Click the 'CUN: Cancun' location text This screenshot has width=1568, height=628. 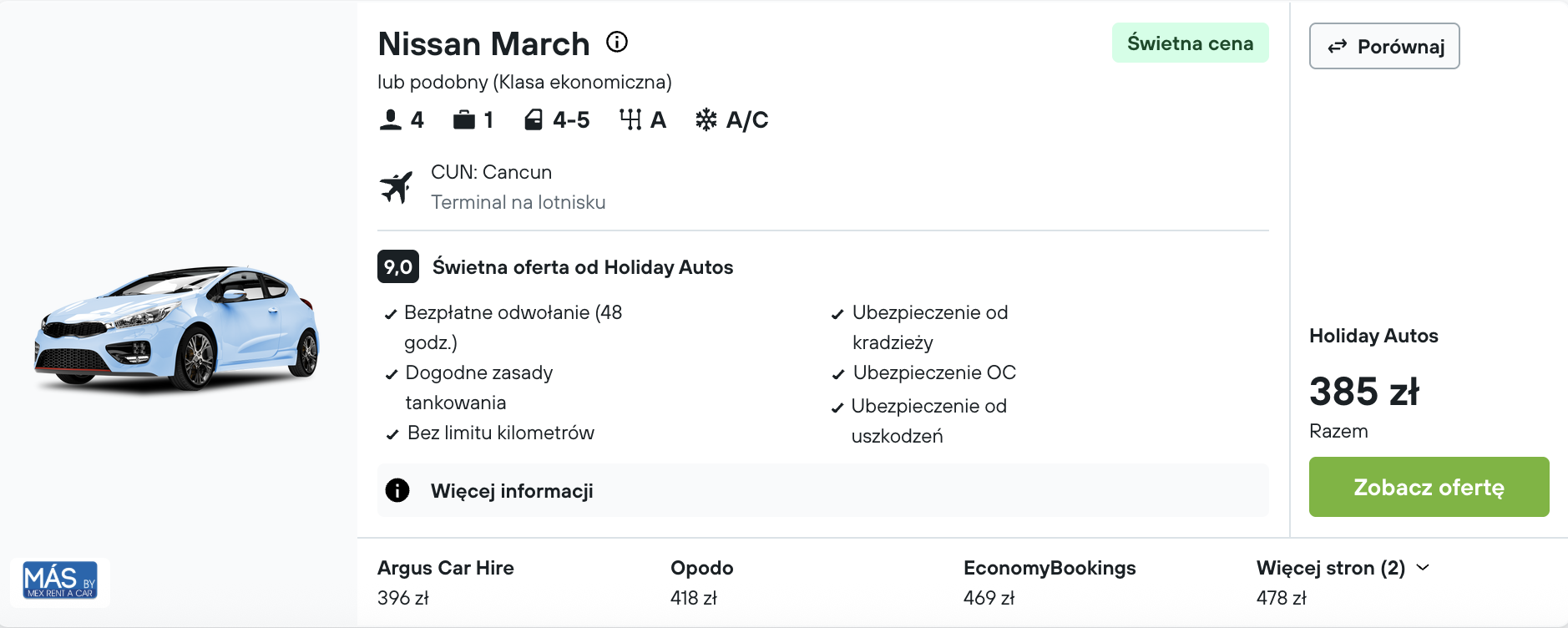click(x=492, y=172)
